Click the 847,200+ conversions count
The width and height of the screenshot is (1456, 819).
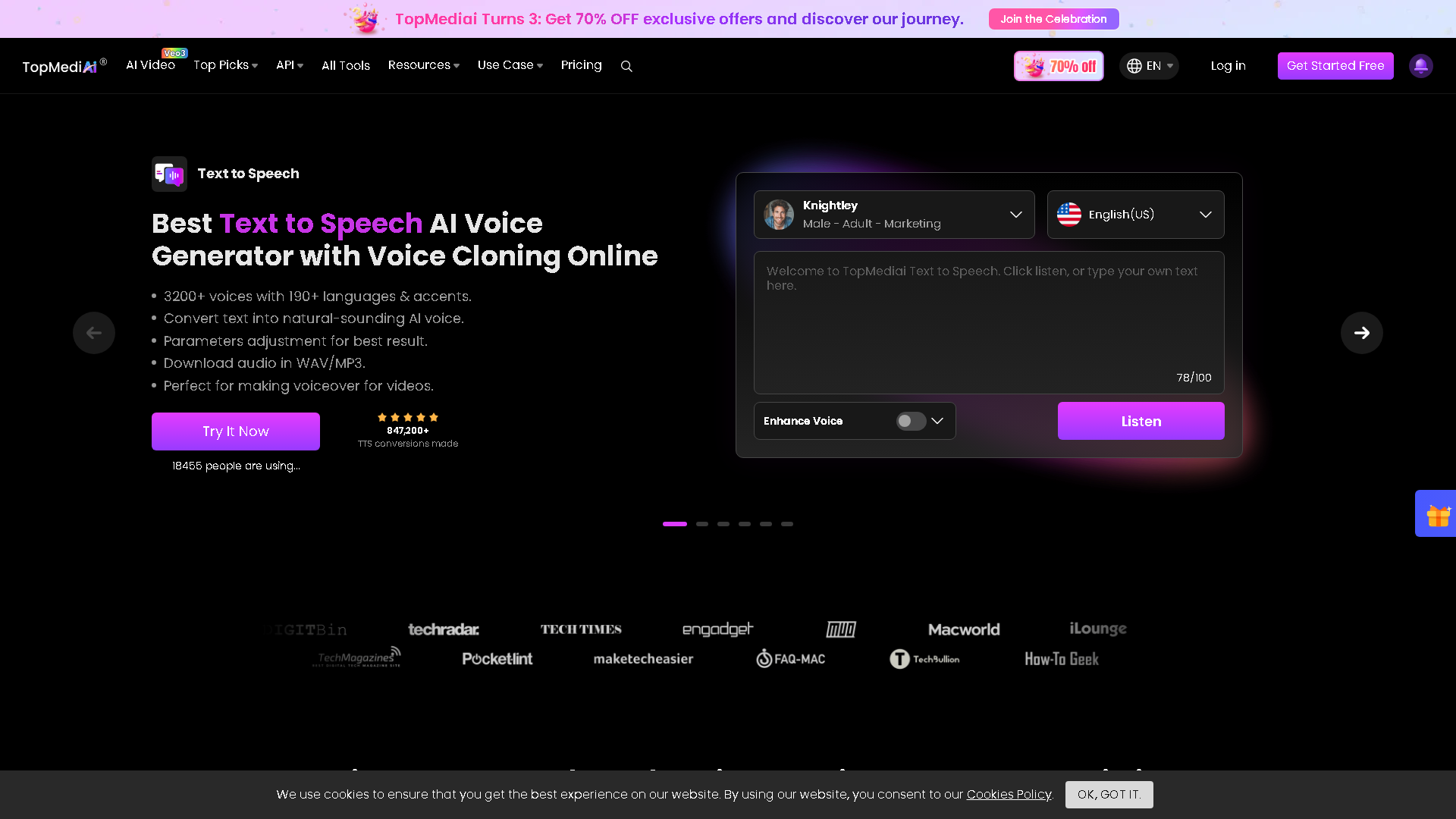pos(408,431)
